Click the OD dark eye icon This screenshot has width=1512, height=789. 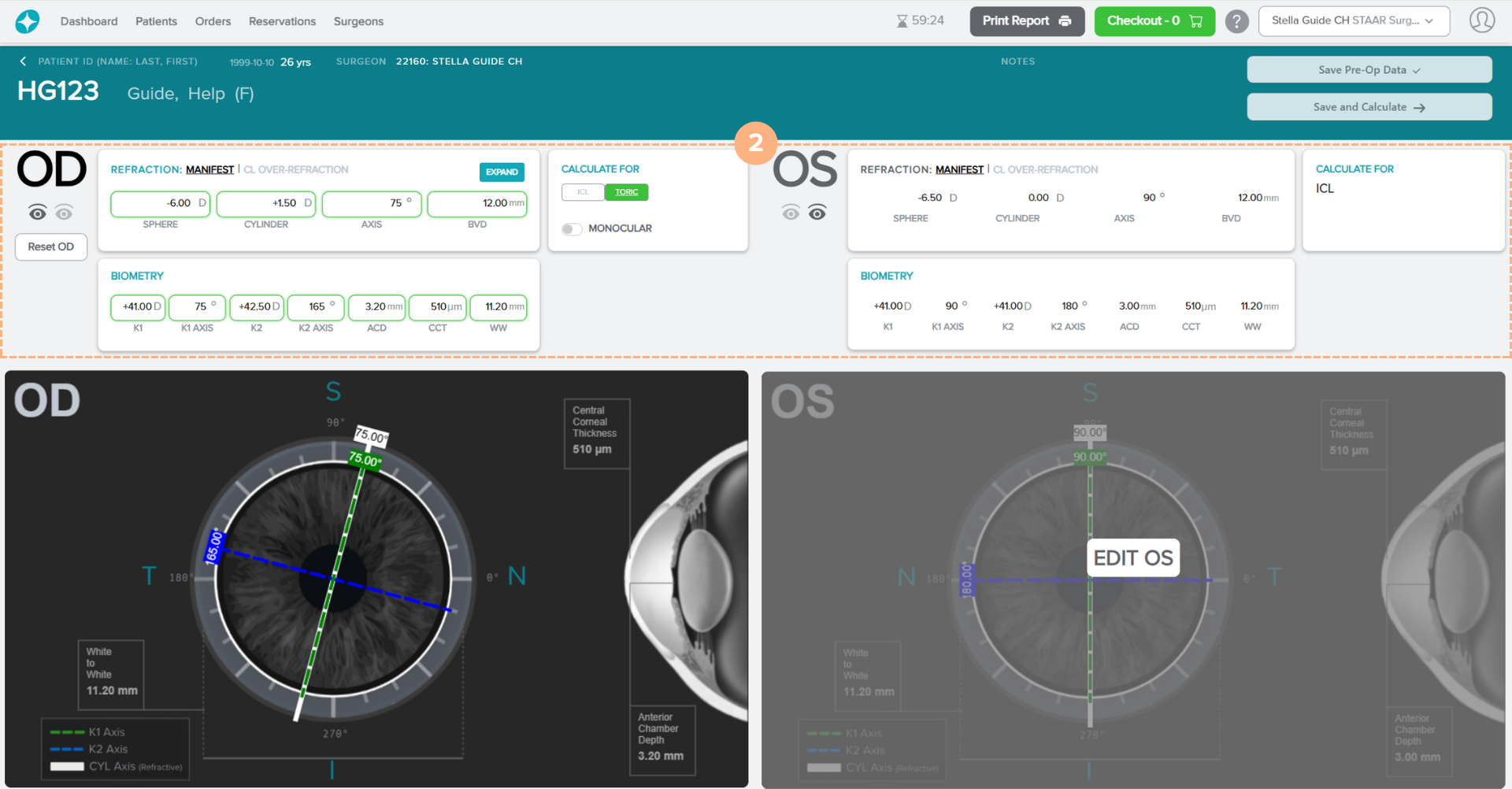38,213
